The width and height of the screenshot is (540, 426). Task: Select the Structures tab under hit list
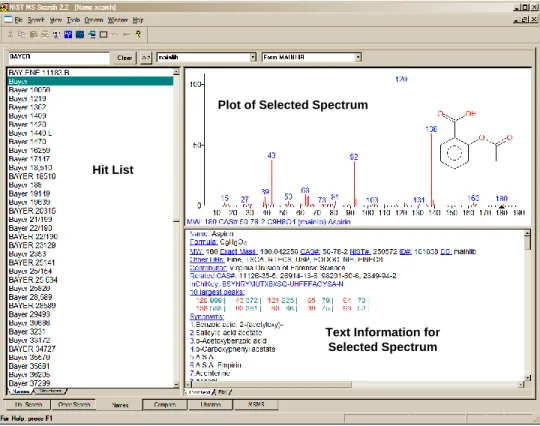(51, 391)
